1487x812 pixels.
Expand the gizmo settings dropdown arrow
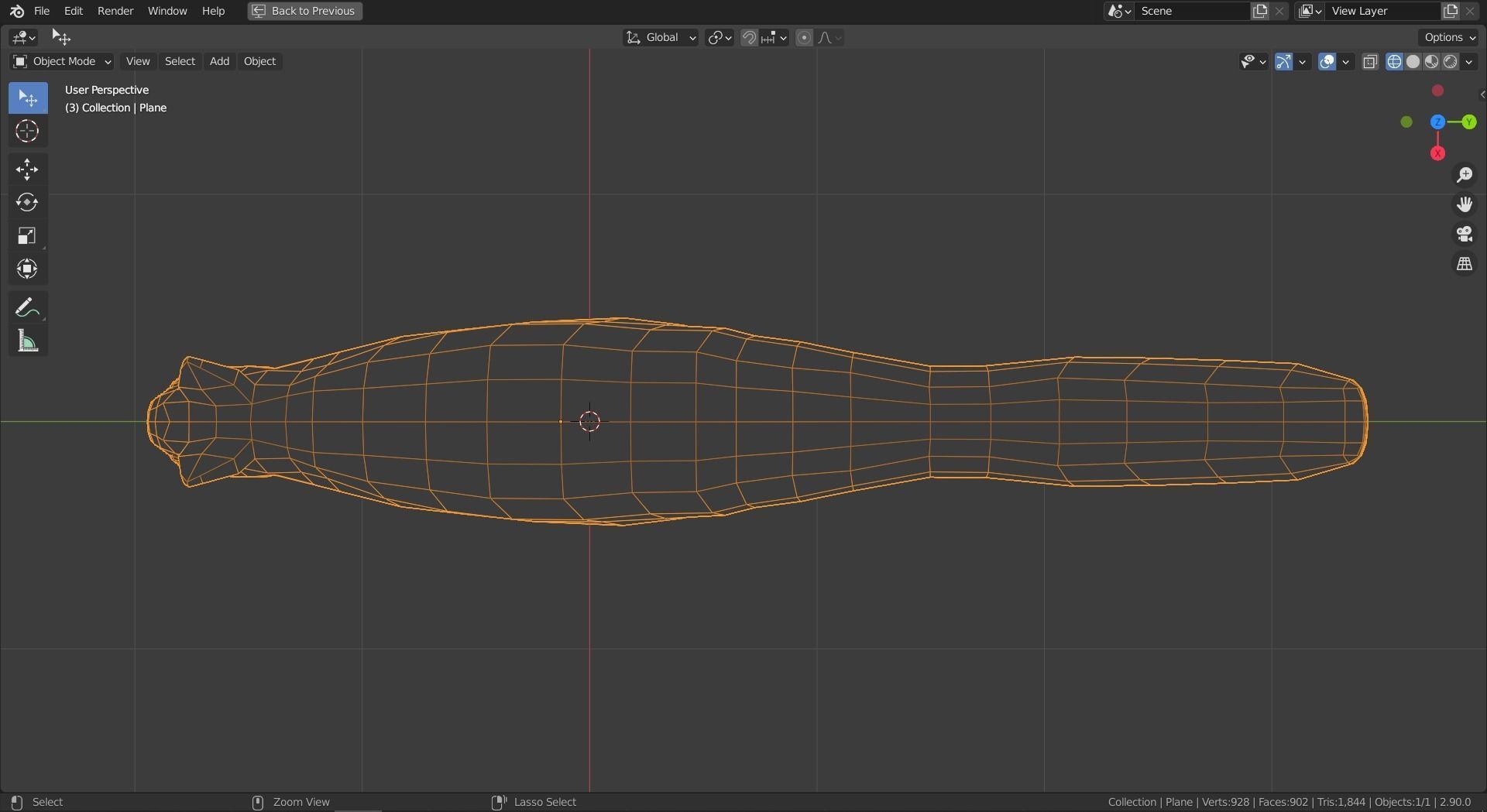coord(1303,62)
